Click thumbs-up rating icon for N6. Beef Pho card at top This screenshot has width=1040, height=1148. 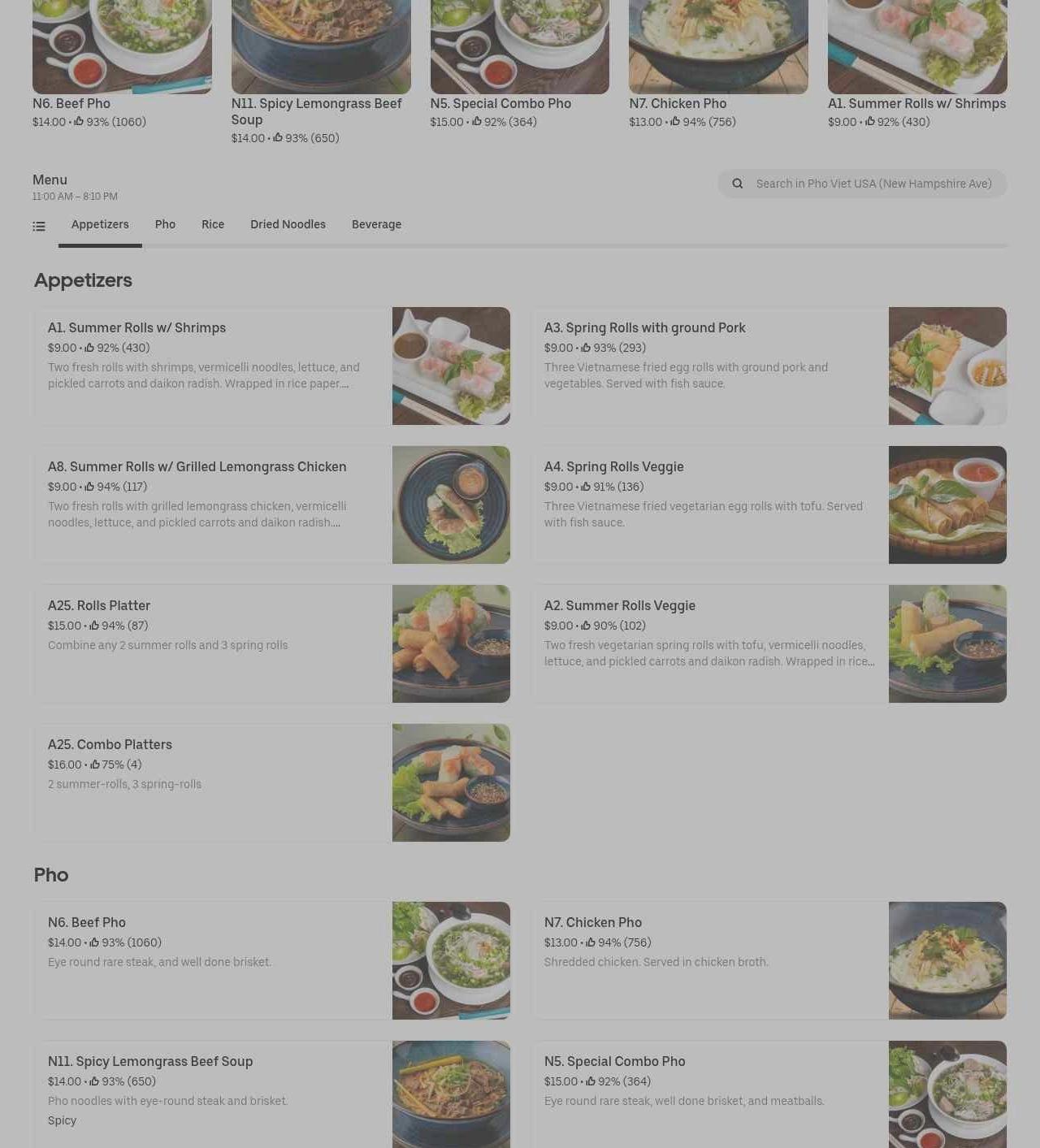(x=79, y=122)
